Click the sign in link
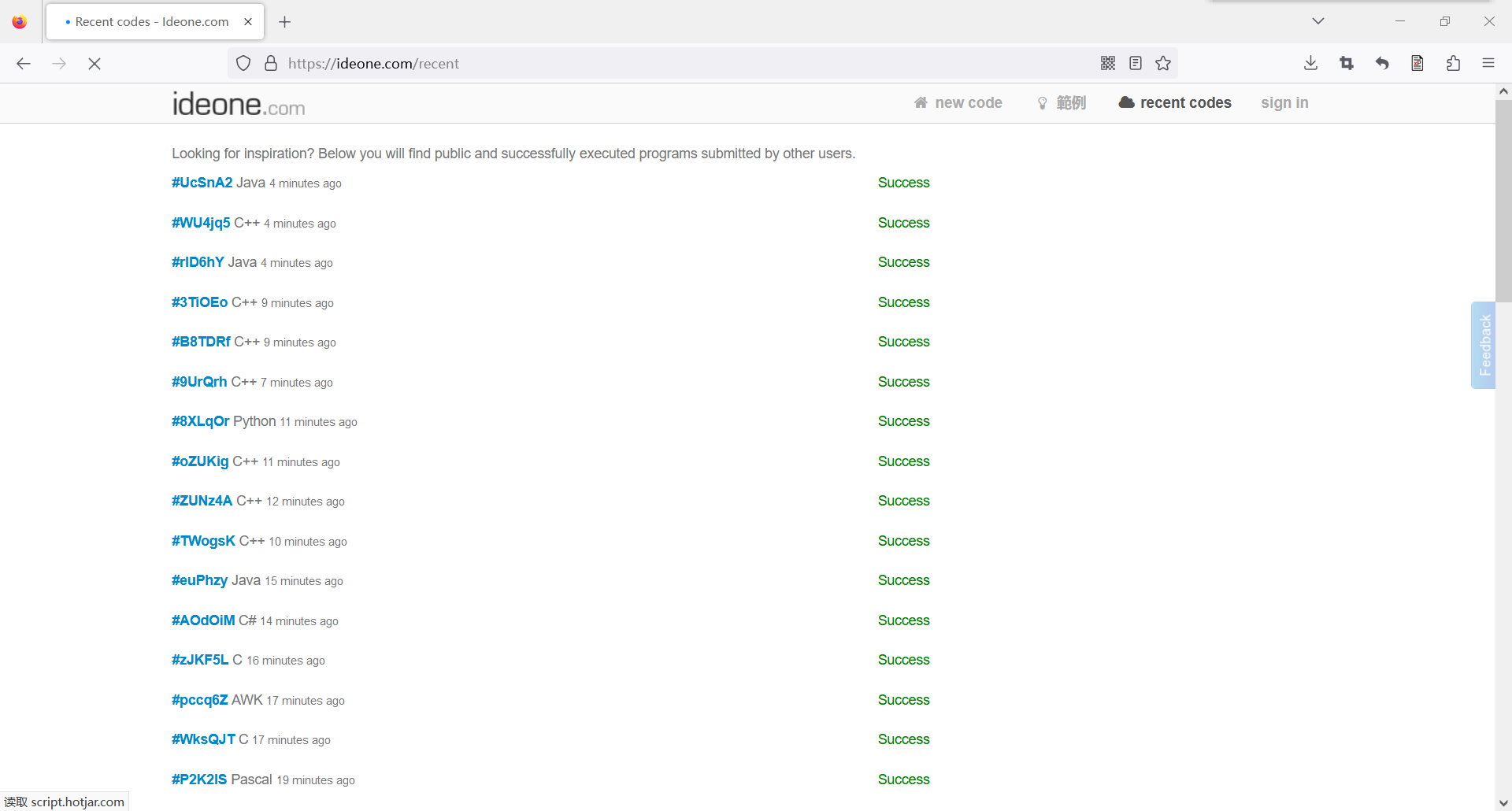The image size is (1512, 811). tap(1284, 103)
